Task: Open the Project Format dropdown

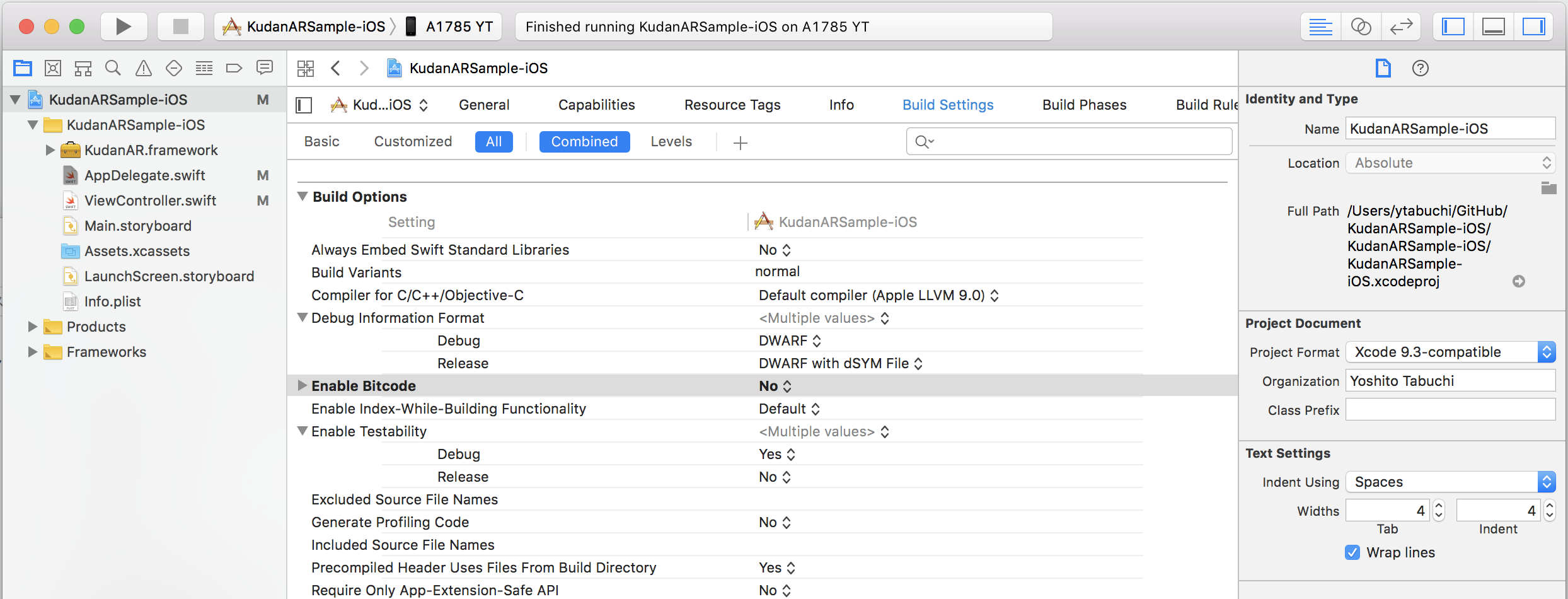Action: (x=1451, y=352)
